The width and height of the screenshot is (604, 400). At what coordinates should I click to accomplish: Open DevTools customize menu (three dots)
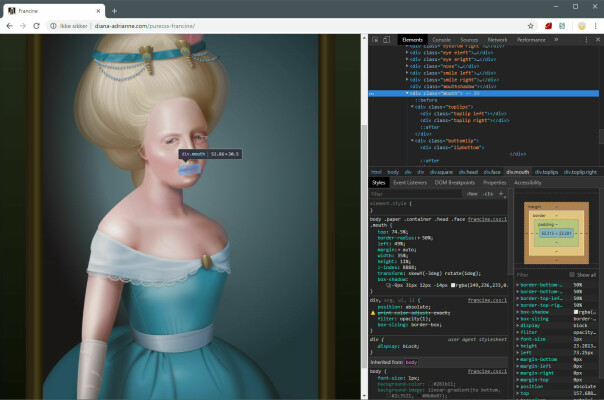click(586, 40)
